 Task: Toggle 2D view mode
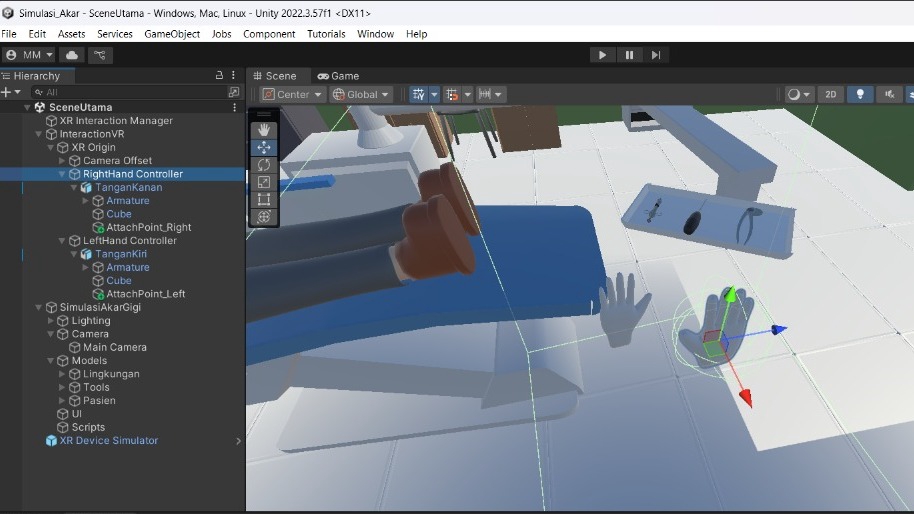click(x=829, y=94)
